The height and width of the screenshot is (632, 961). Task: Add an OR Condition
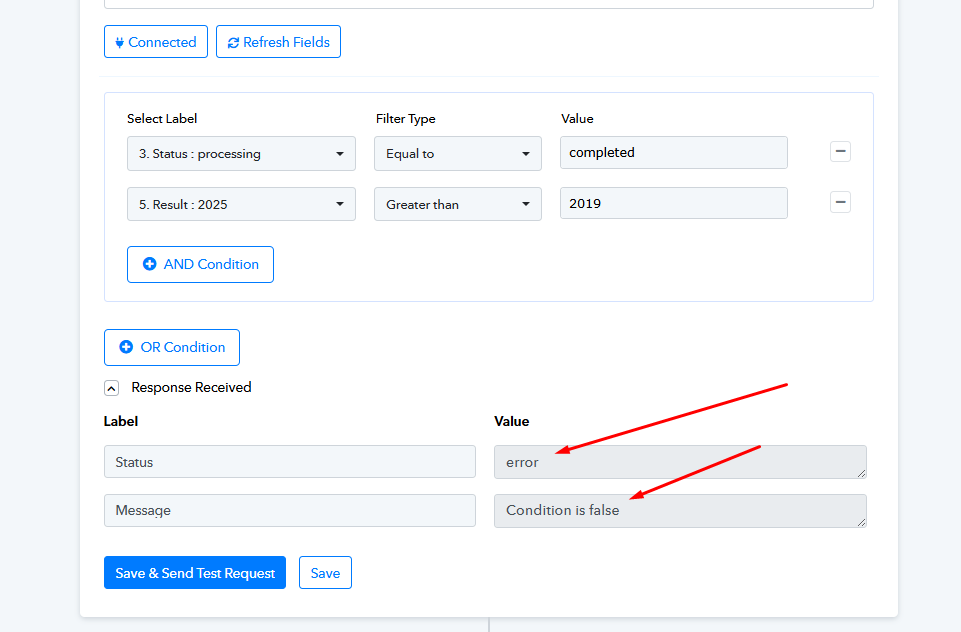(172, 348)
